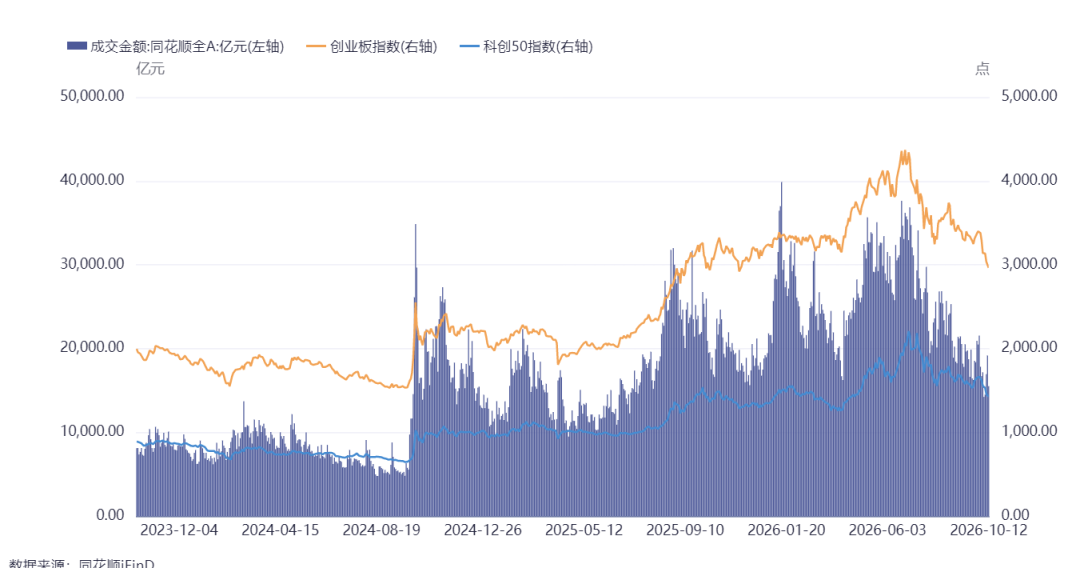
Task: Toggle the 科创50指数(右轴) legend entry
Action: (x=526, y=46)
